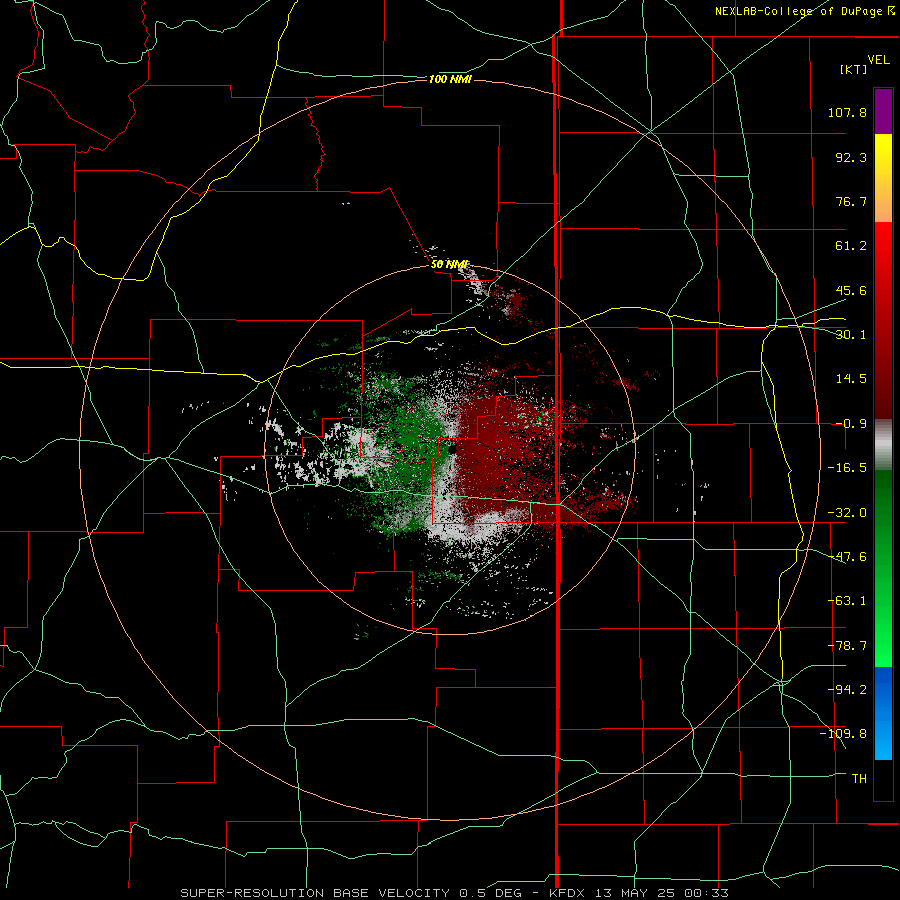900x900 pixels.
Task: Pick the red segment of the velocity scale
Action: tap(883, 320)
